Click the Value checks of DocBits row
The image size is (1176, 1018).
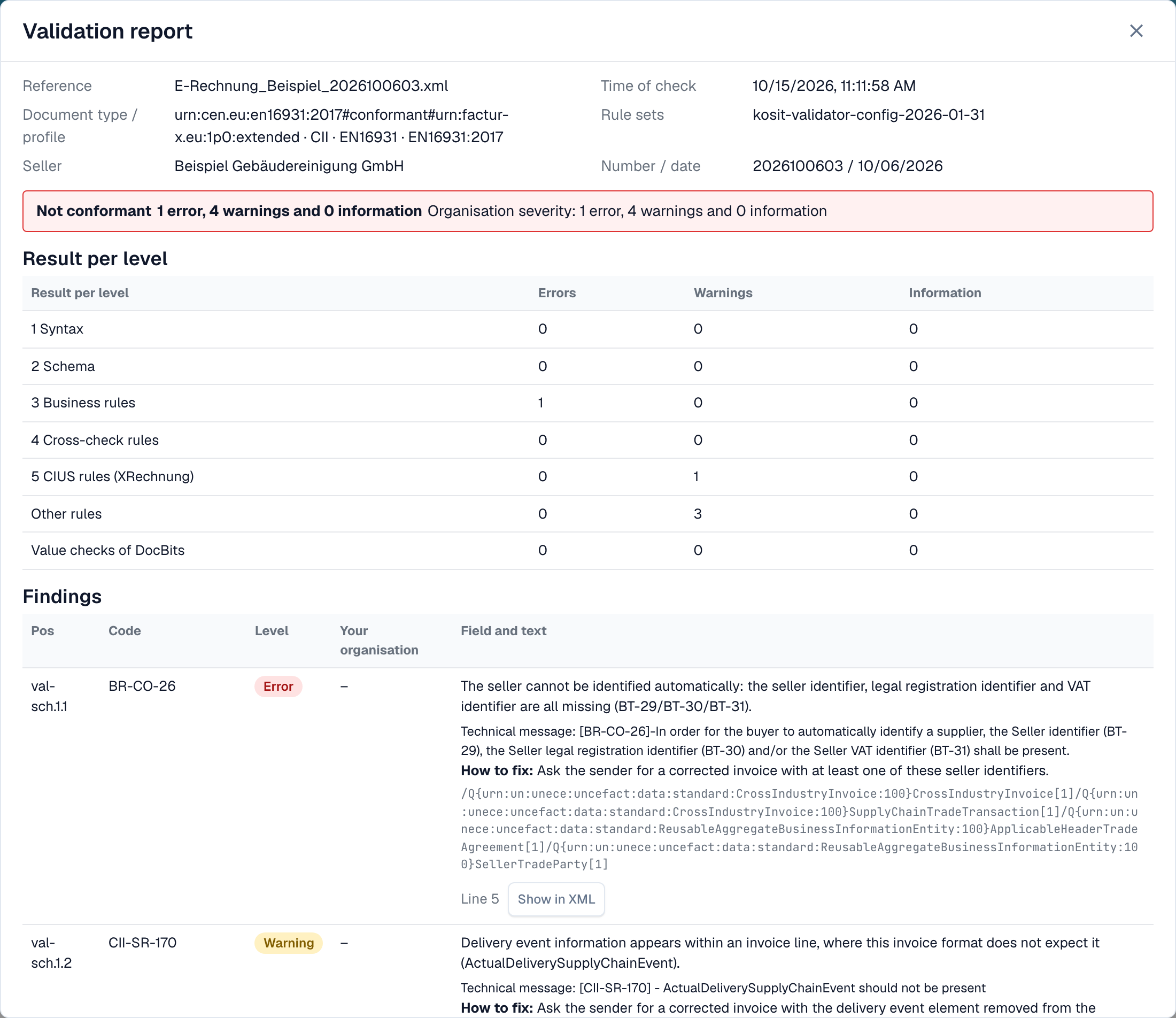587,551
